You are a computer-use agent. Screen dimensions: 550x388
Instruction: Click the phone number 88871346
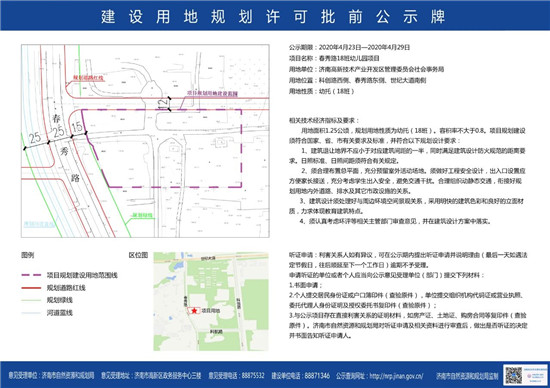click(x=317, y=376)
